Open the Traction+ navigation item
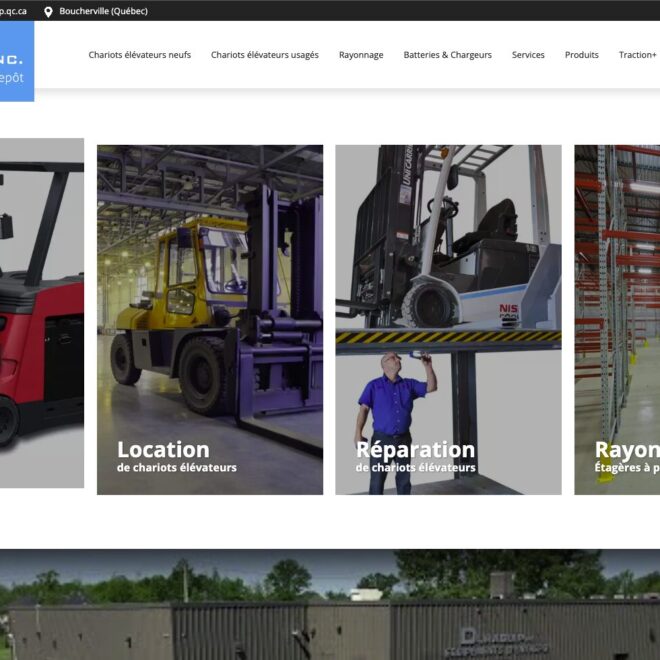The height and width of the screenshot is (660, 660). point(637,55)
